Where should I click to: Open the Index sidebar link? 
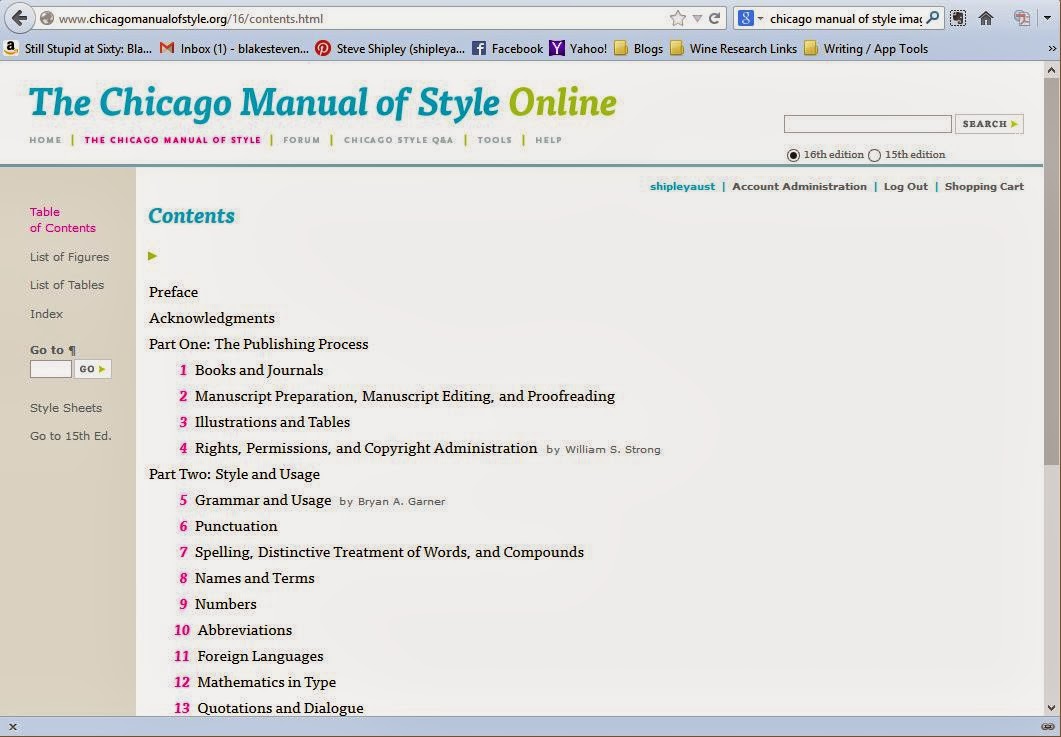[x=46, y=314]
